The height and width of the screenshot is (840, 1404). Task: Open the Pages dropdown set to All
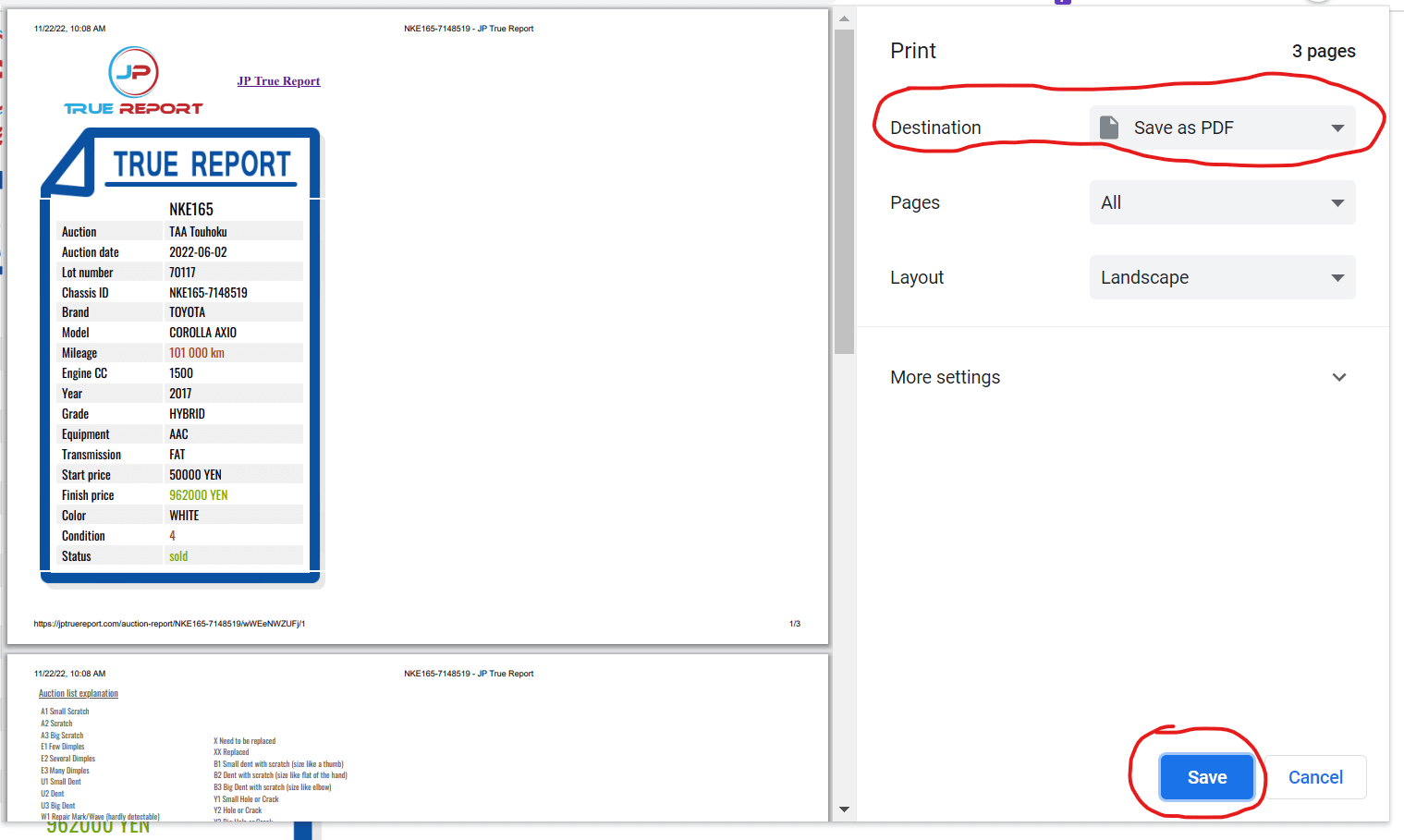click(1222, 202)
